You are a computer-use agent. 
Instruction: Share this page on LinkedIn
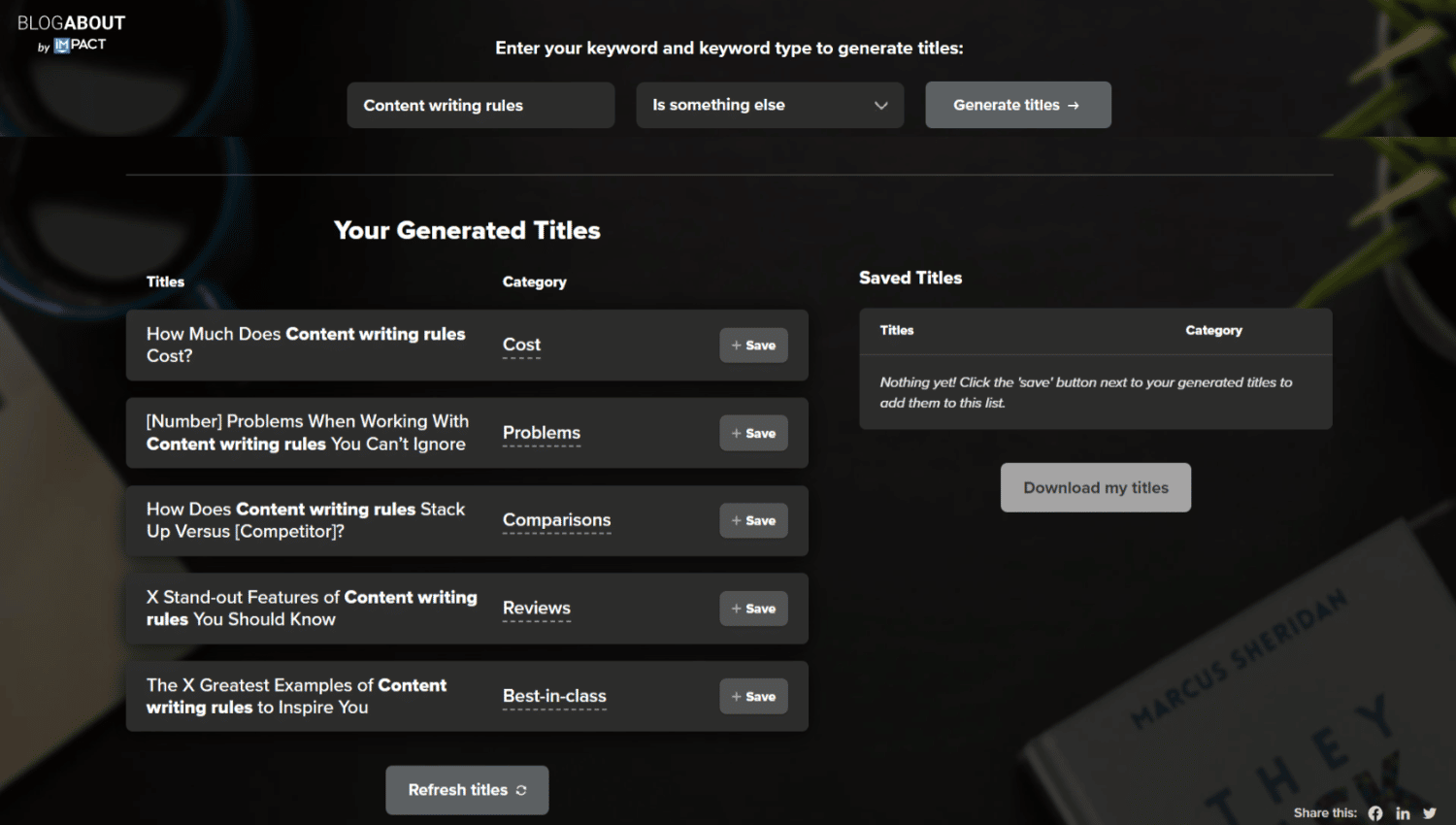coord(1403,813)
